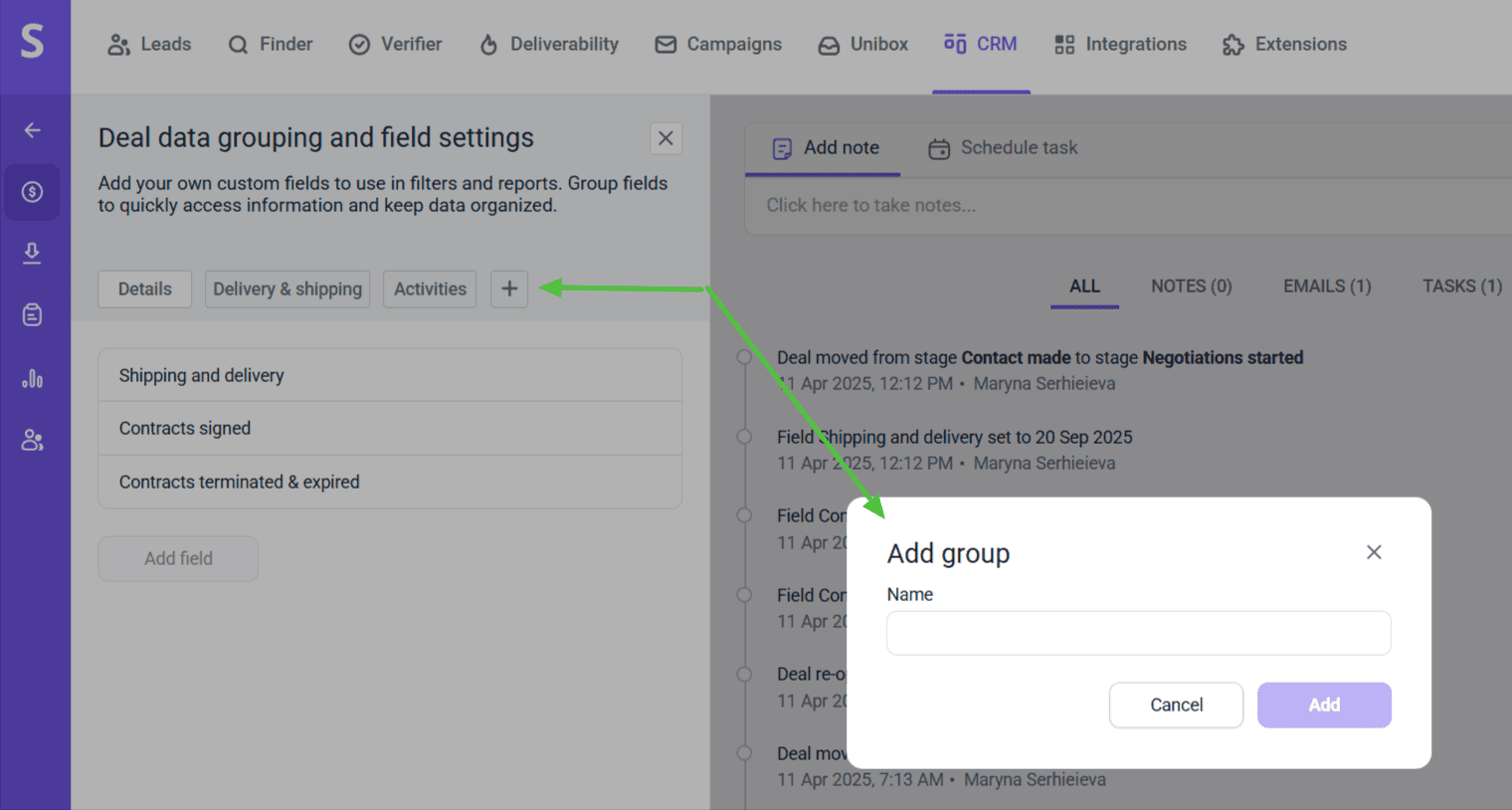1512x810 pixels.
Task: Focus the group Name input field
Action: pyautogui.click(x=1138, y=633)
